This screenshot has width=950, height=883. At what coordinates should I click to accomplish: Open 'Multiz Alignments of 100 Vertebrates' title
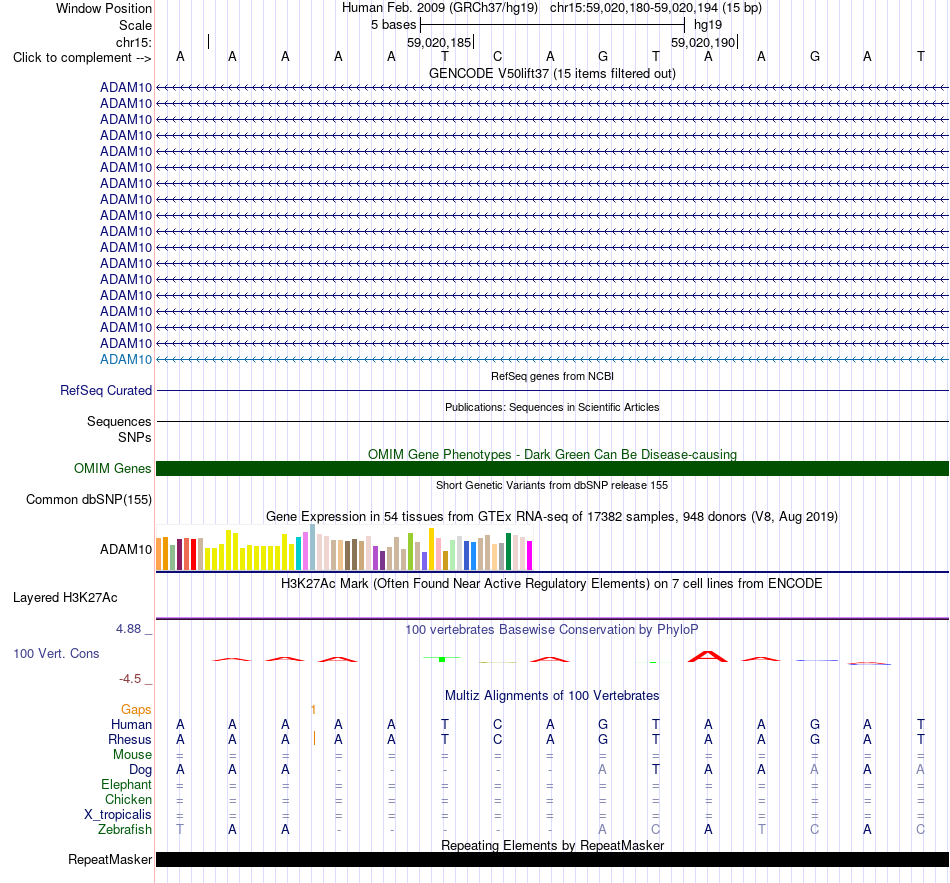[x=552, y=696]
